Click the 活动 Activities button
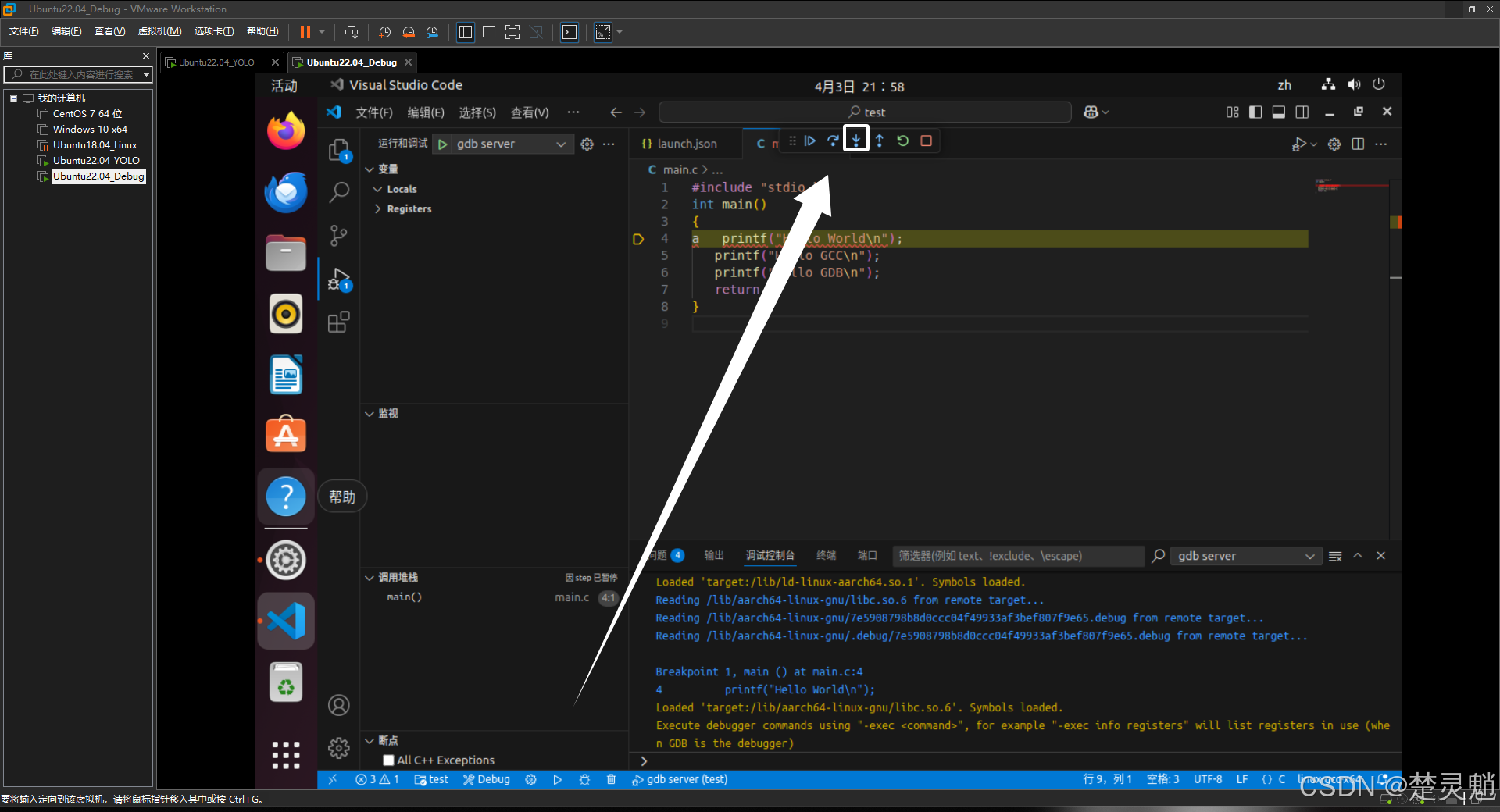The width and height of the screenshot is (1500, 812). point(284,86)
